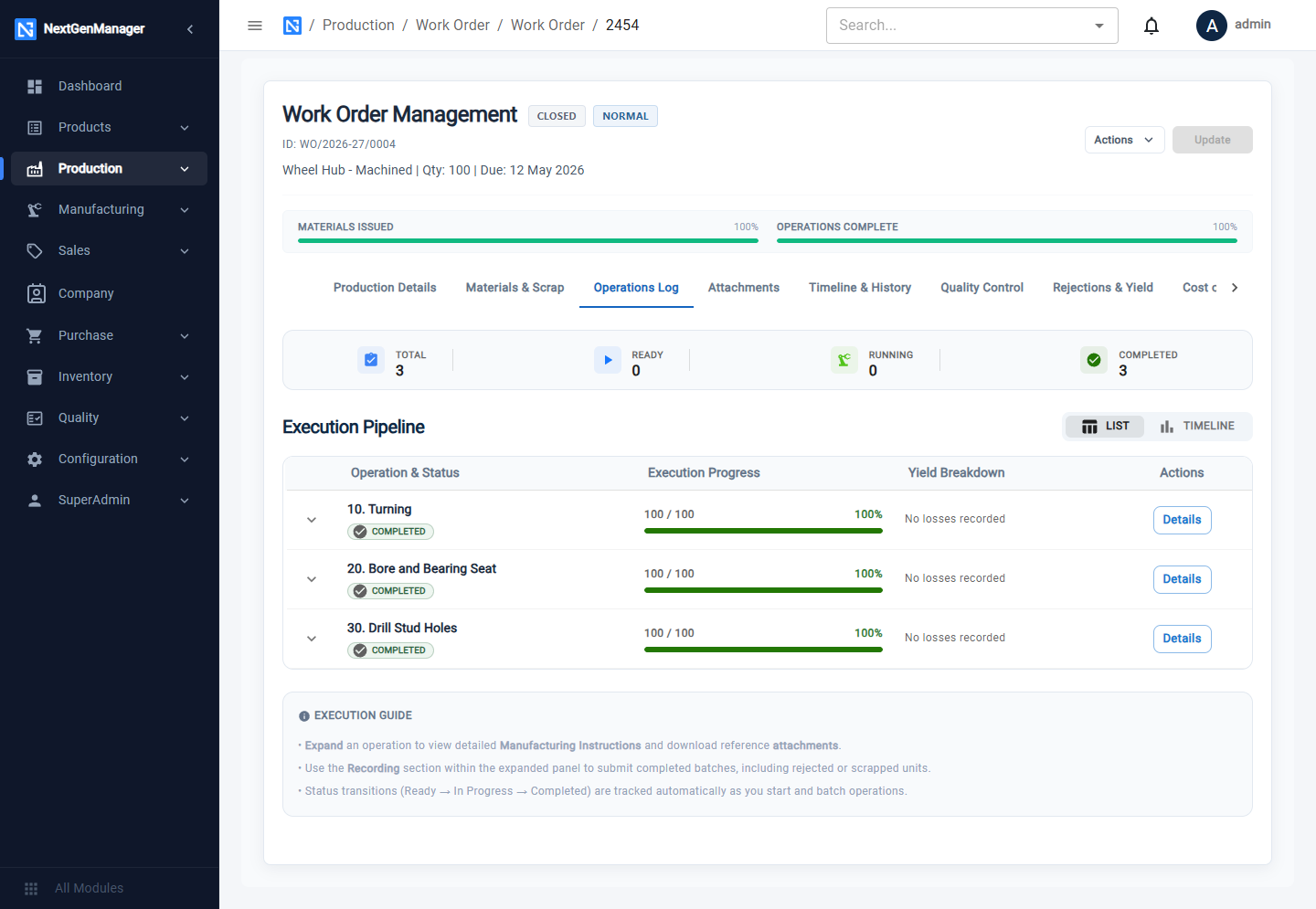This screenshot has height=909, width=1316.
Task: Click Details for Bore and Bearing Seat
Action: (1182, 579)
